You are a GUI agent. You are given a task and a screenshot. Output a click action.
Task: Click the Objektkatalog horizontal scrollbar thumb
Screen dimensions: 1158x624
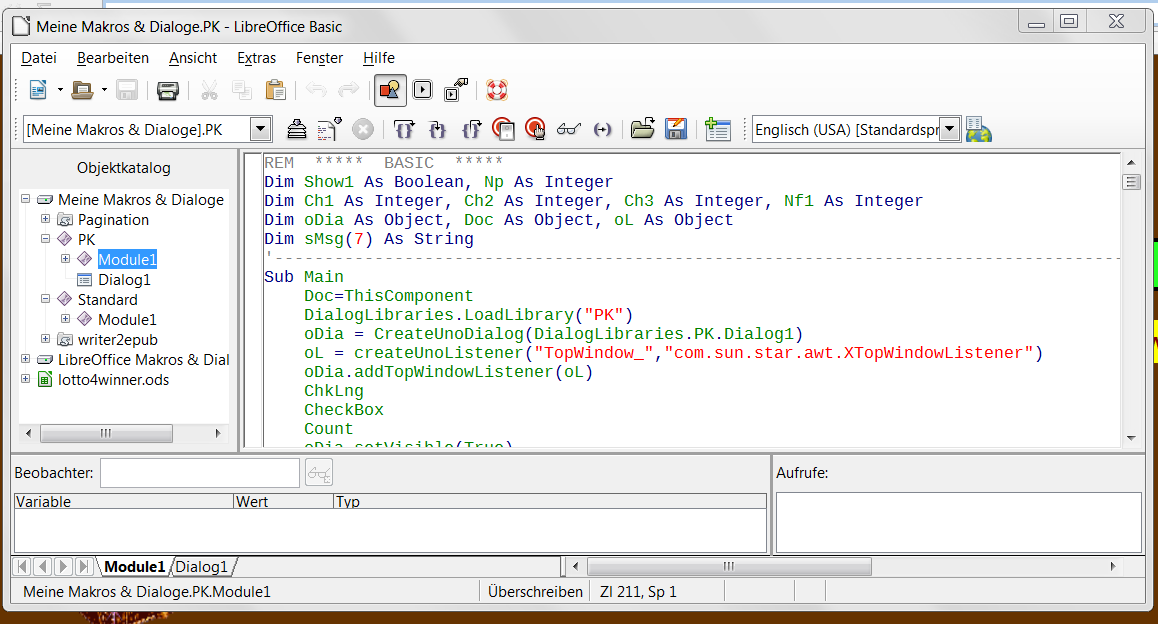[x=107, y=433]
